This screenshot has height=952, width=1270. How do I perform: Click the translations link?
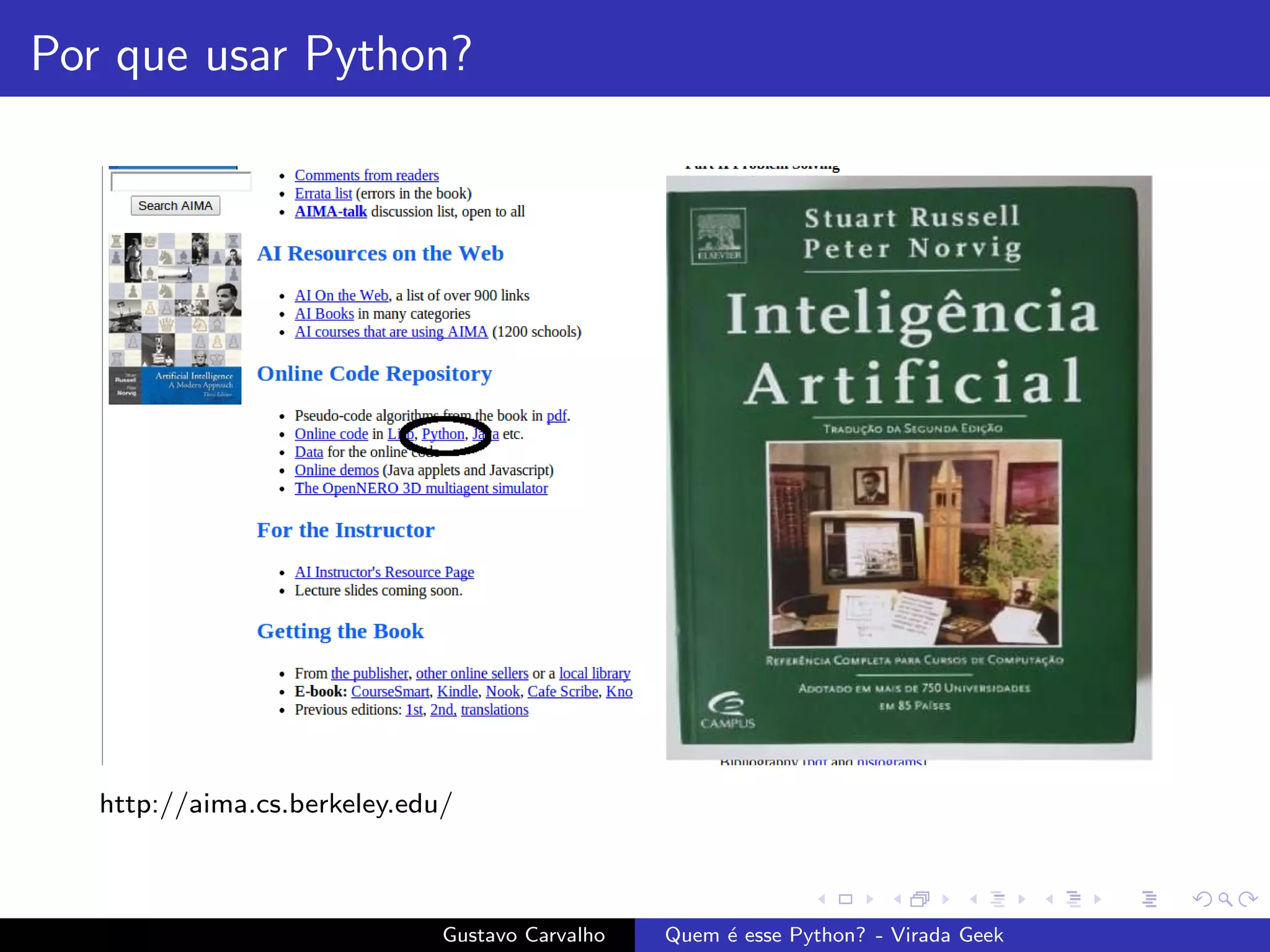click(x=494, y=710)
